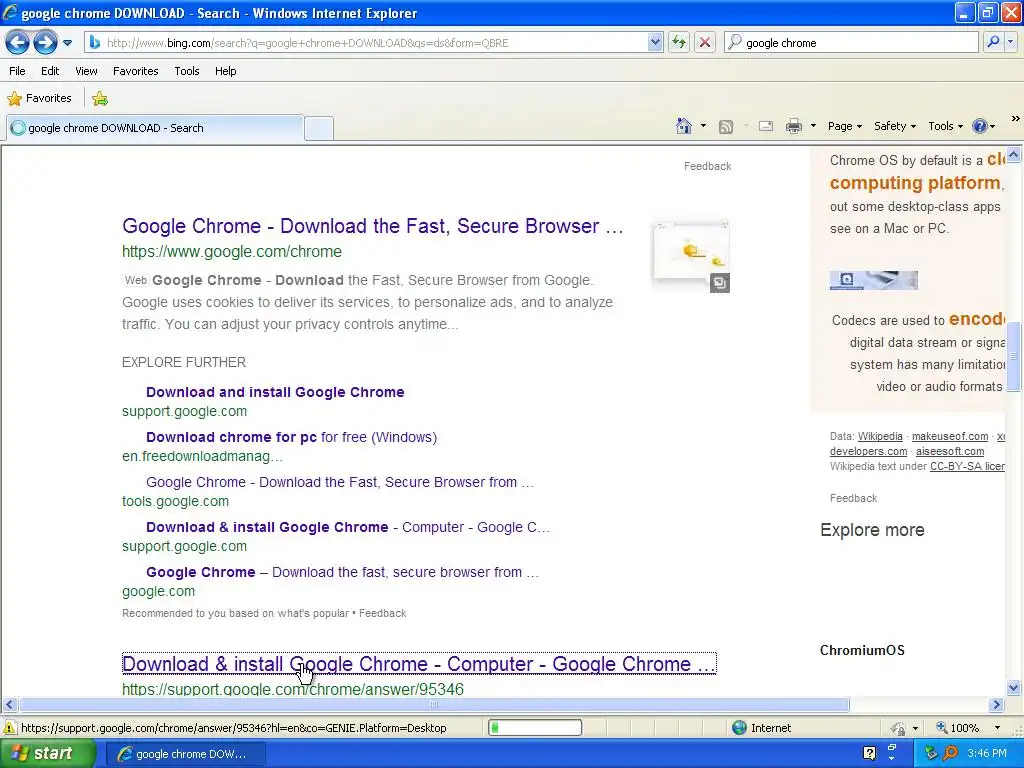Screen dimensions: 1024x768
Task: Open the Favorites star button
Action: 39,99
